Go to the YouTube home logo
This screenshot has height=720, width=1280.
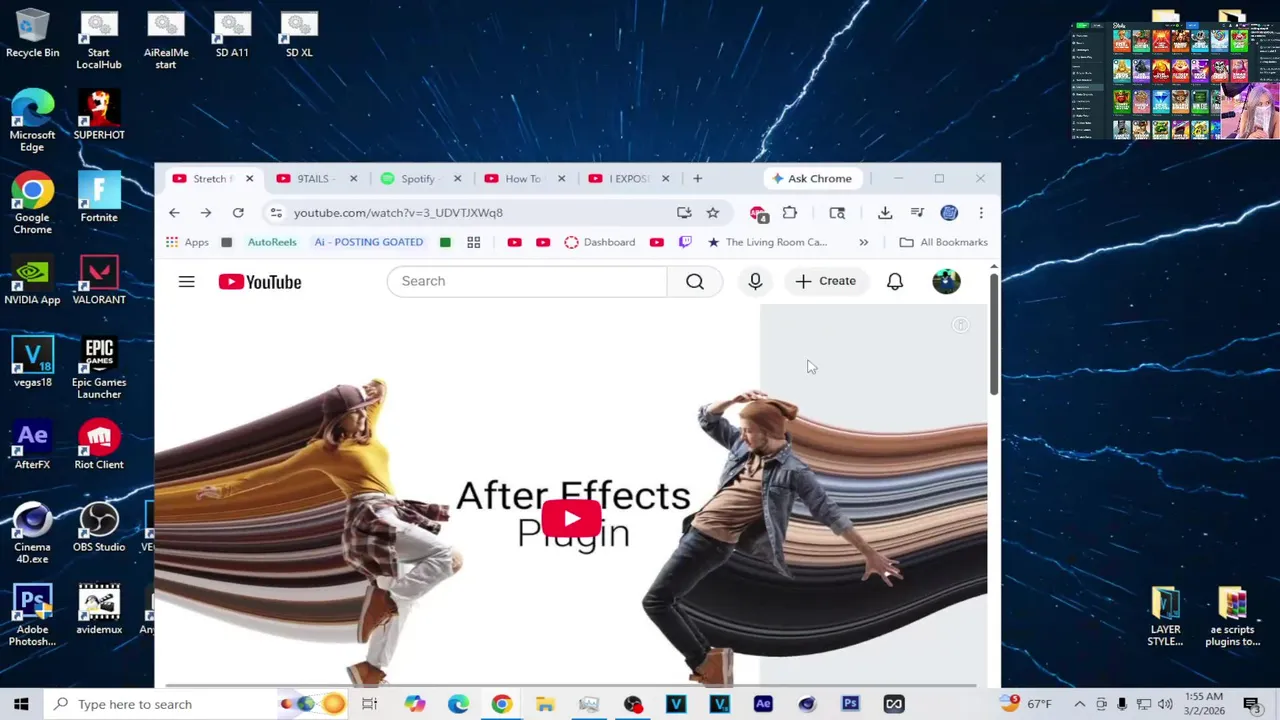260,282
